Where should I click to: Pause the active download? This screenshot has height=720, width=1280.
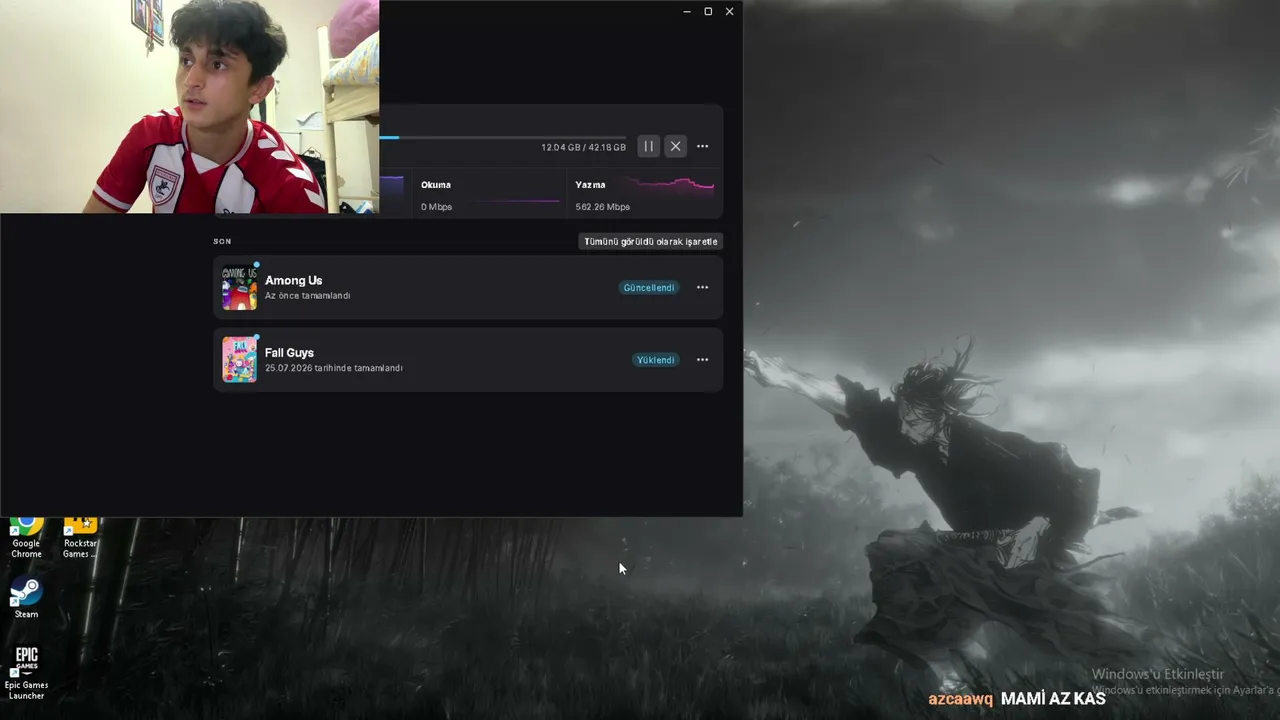[x=648, y=146]
